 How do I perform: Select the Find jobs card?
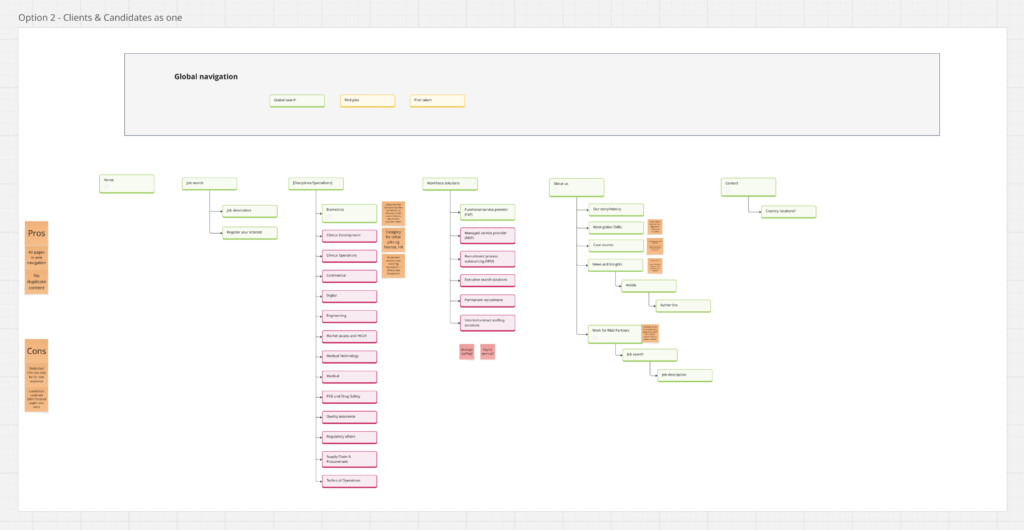pyautogui.click(x=367, y=101)
